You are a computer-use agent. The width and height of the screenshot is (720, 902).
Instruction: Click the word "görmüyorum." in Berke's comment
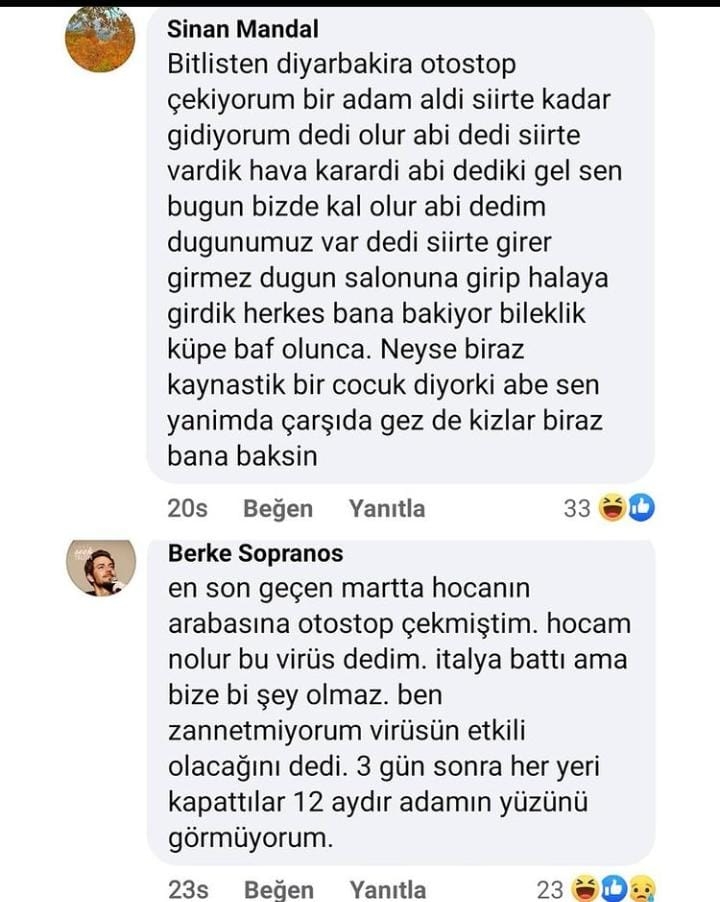tap(249, 838)
